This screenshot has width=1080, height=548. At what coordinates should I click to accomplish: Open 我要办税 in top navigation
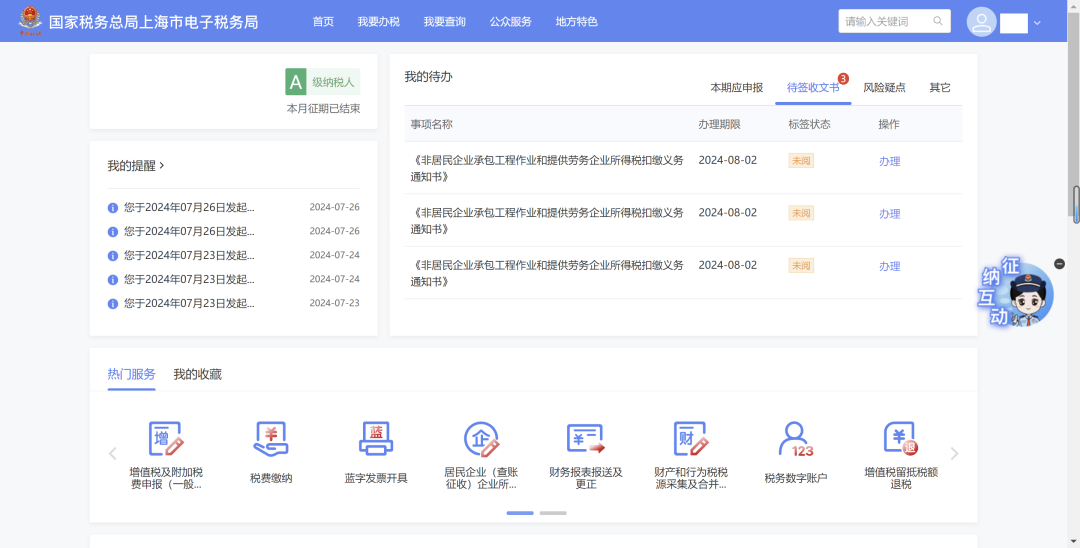click(x=378, y=22)
